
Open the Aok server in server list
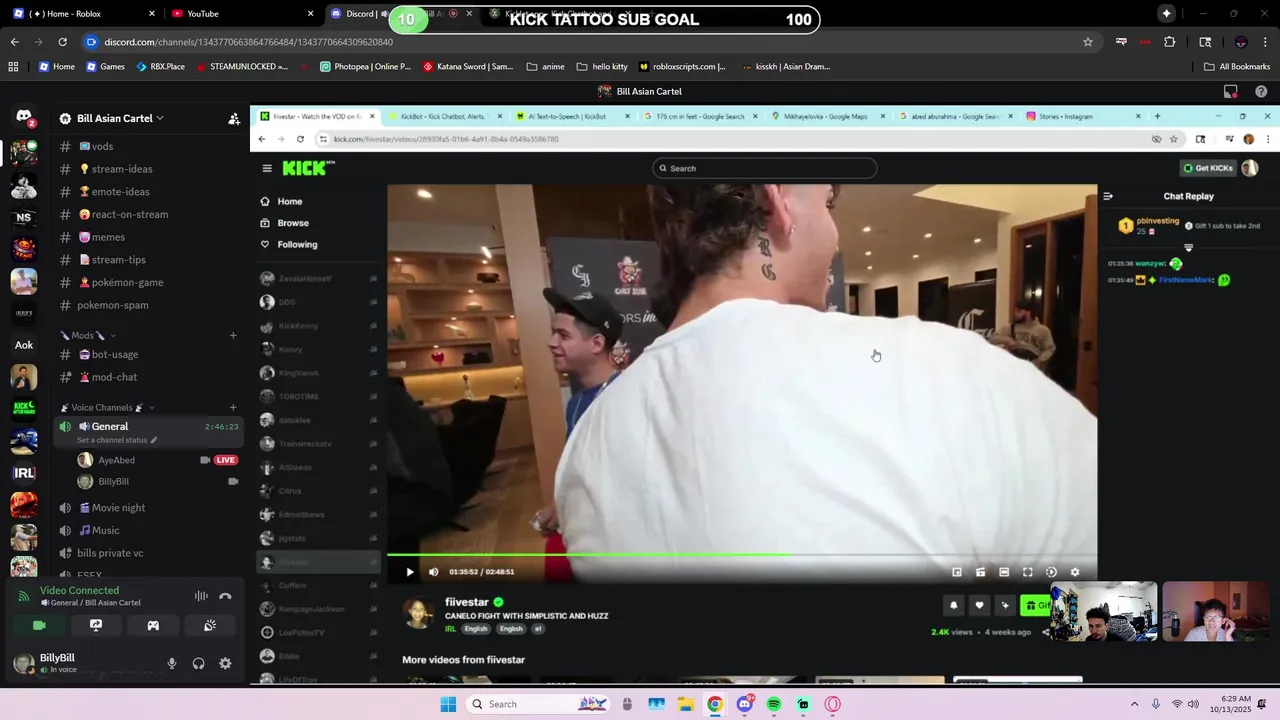coord(24,345)
